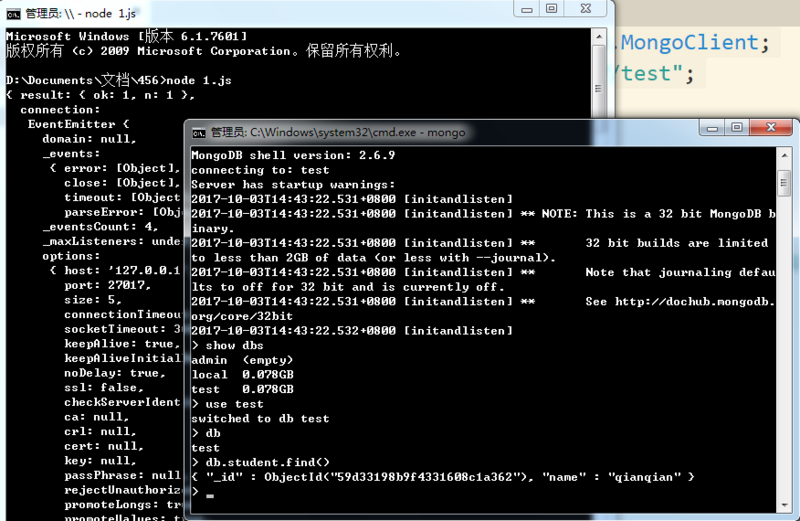Click the '/test";' string in background editor
This screenshot has width=800, height=521.
pos(655,74)
